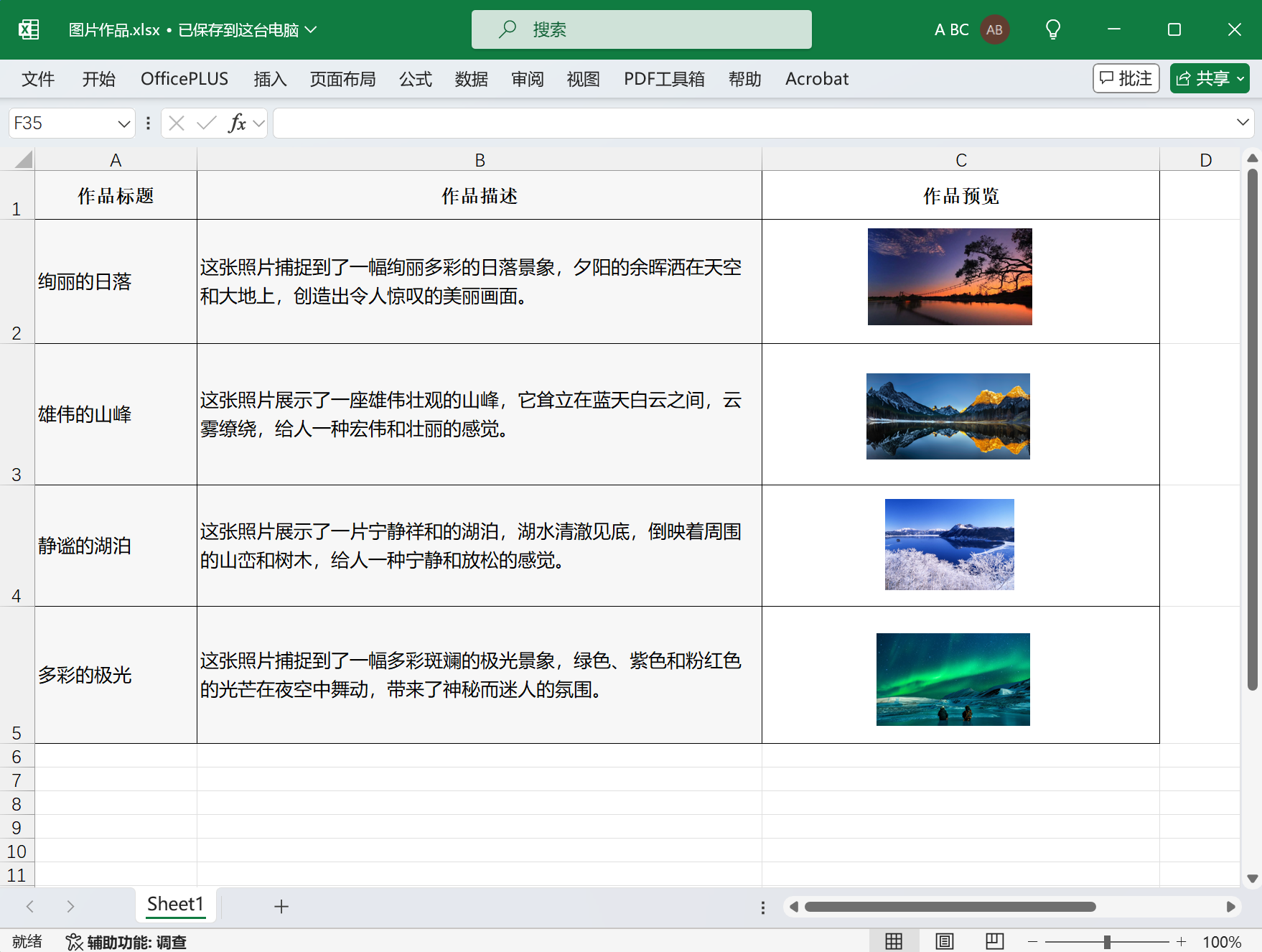Switch to the OfficePLUS ribbon tab
The width and height of the screenshot is (1262, 952).
(184, 79)
